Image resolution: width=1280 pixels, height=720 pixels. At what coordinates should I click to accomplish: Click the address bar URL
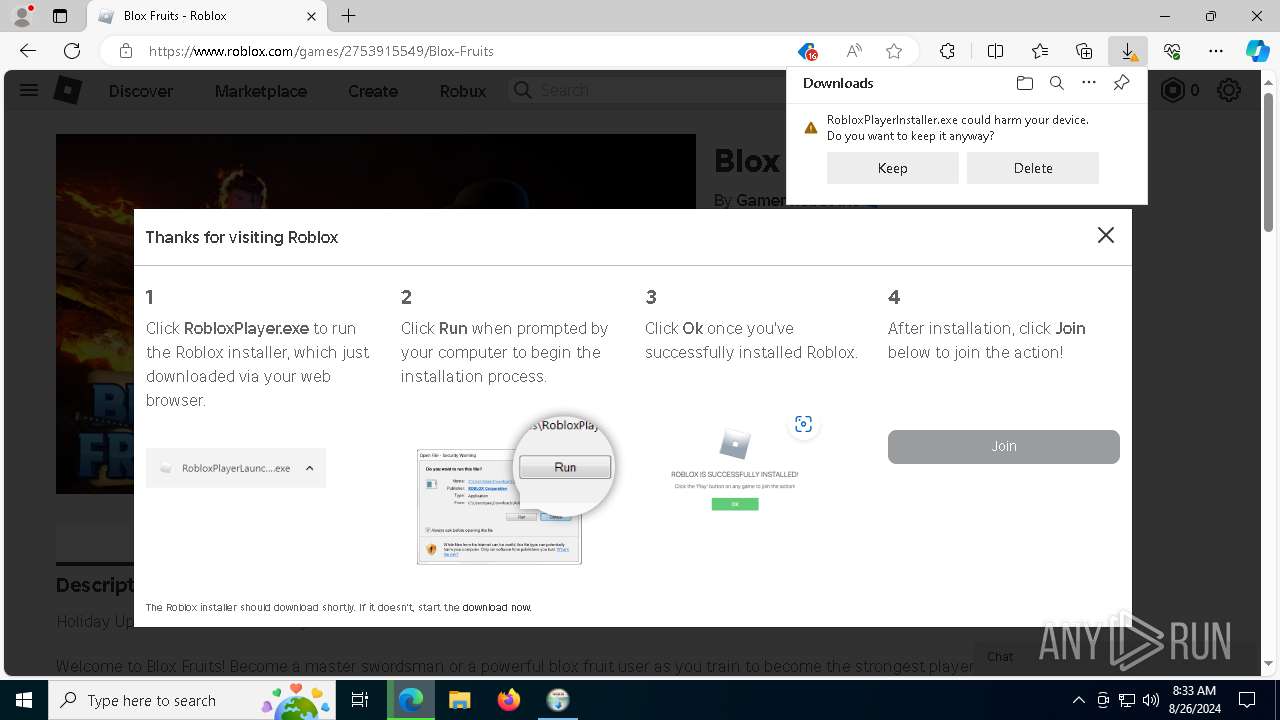321,51
